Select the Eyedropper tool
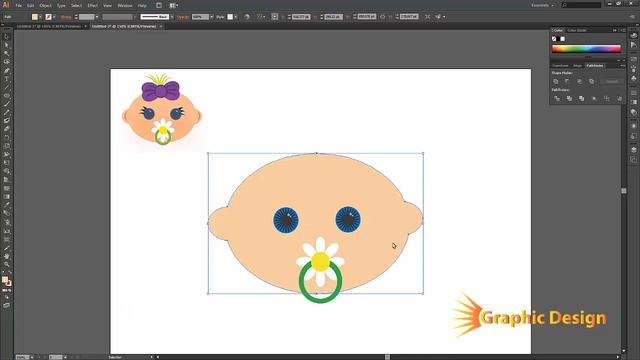Viewport: 640px width, 360px height. [7, 205]
